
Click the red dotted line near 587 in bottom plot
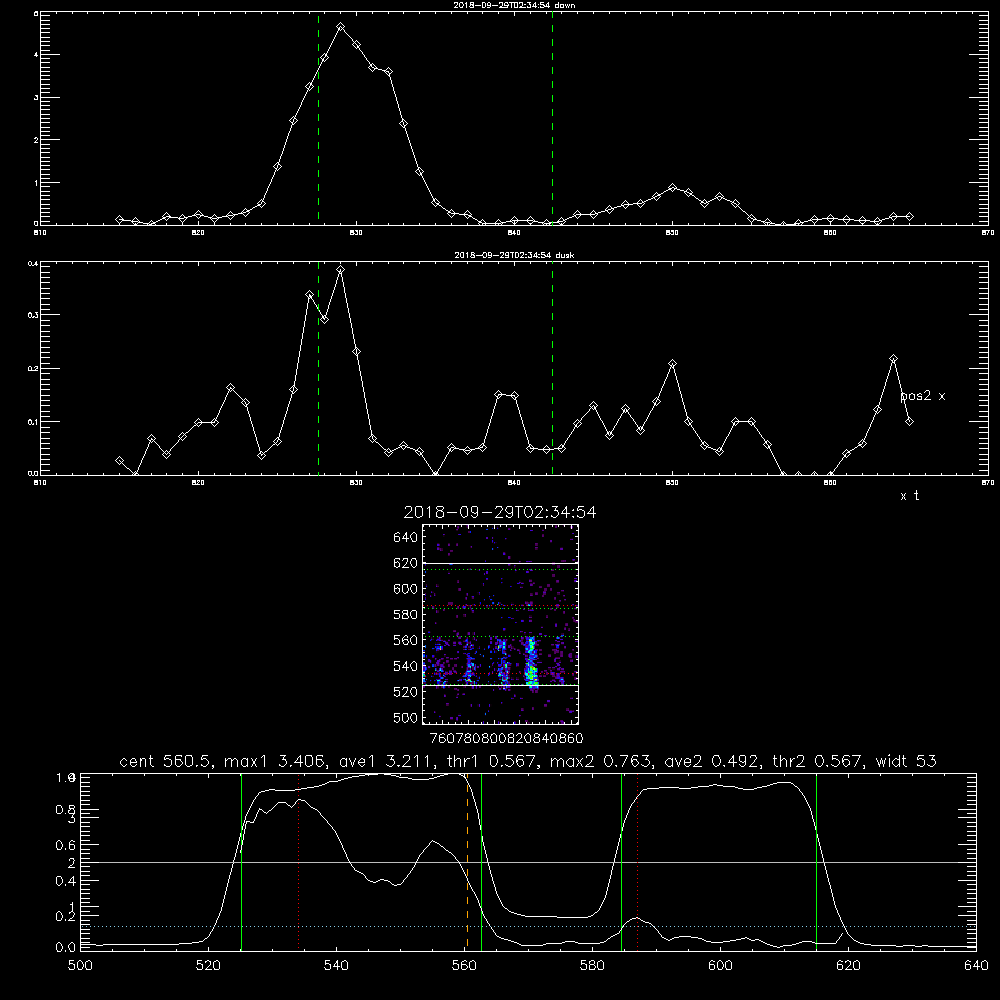click(637, 861)
